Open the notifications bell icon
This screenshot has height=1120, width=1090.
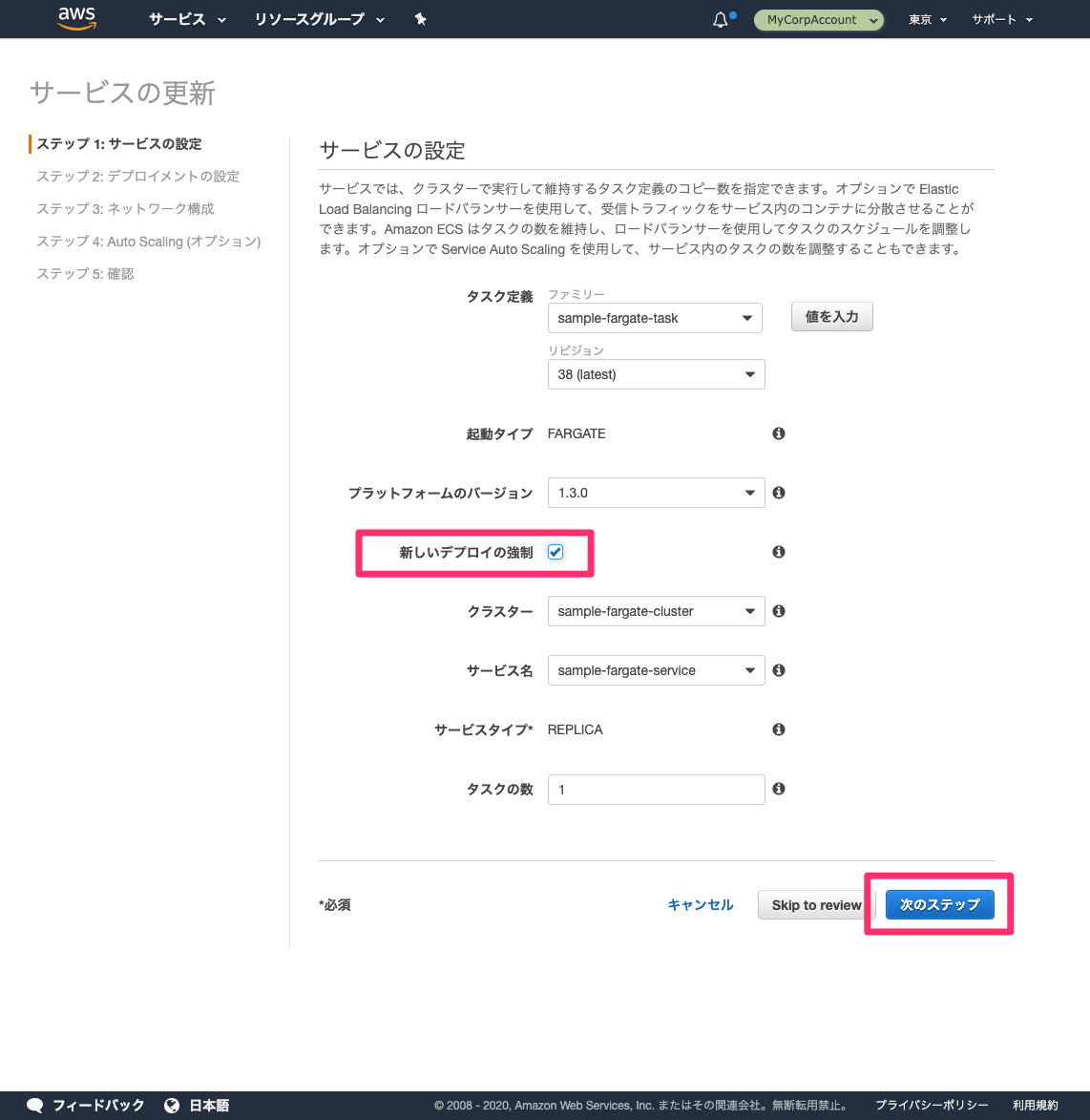click(719, 18)
